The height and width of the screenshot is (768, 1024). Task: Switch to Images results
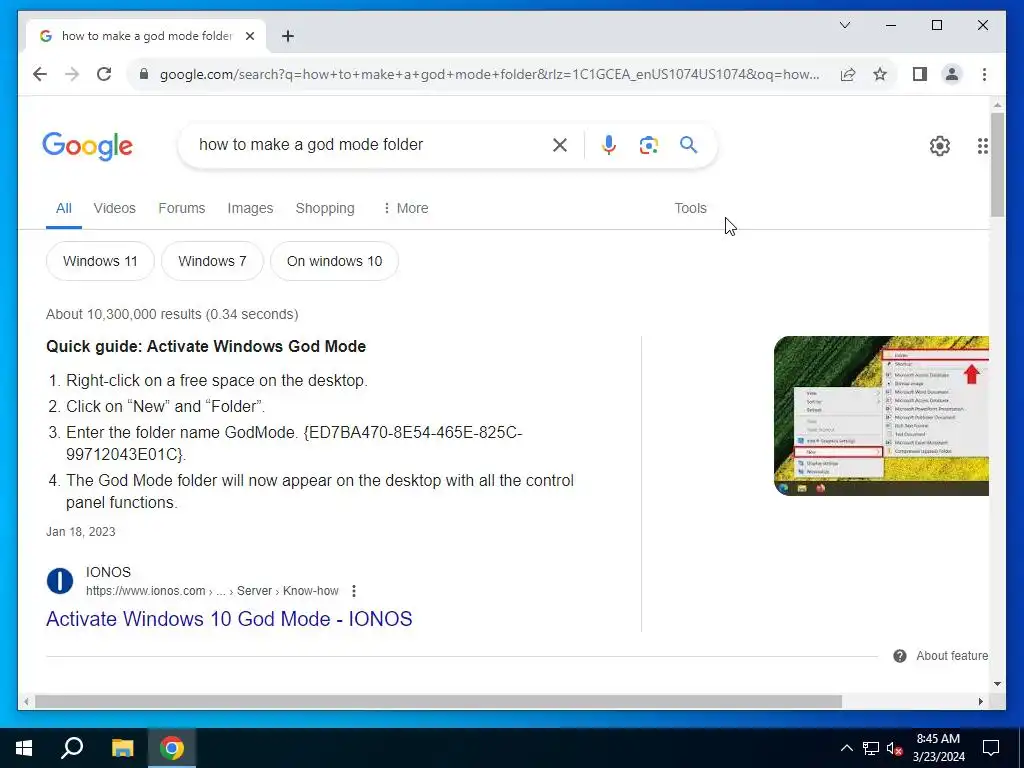(x=250, y=208)
